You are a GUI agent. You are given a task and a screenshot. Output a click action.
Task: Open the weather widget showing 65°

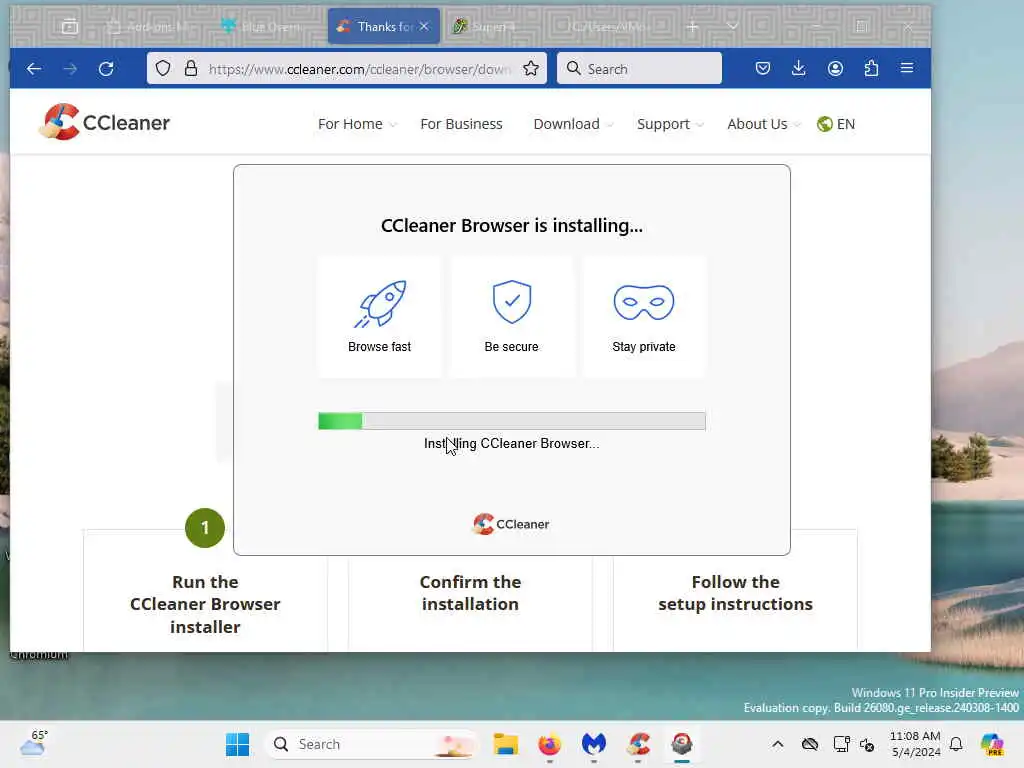34,743
